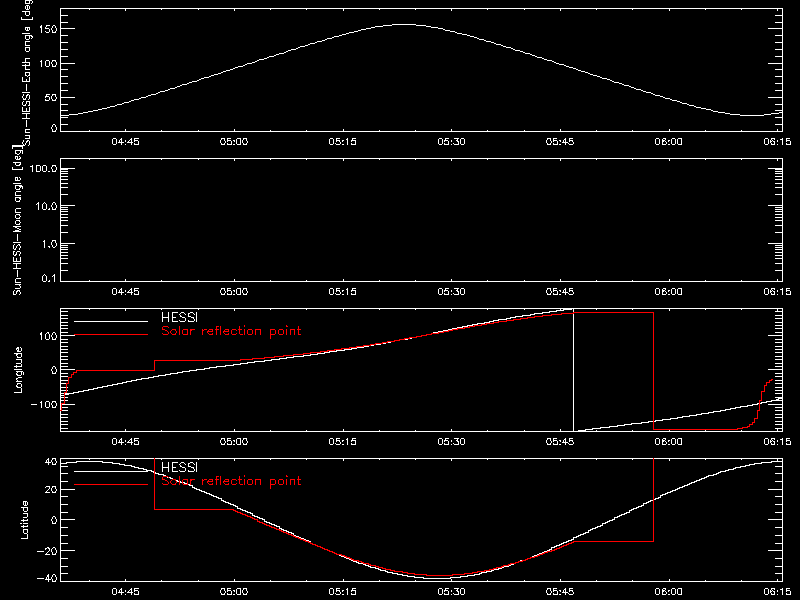Click 05:30 time label under Earth angle plot
The image size is (800, 600).
pyautogui.click(x=452, y=142)
